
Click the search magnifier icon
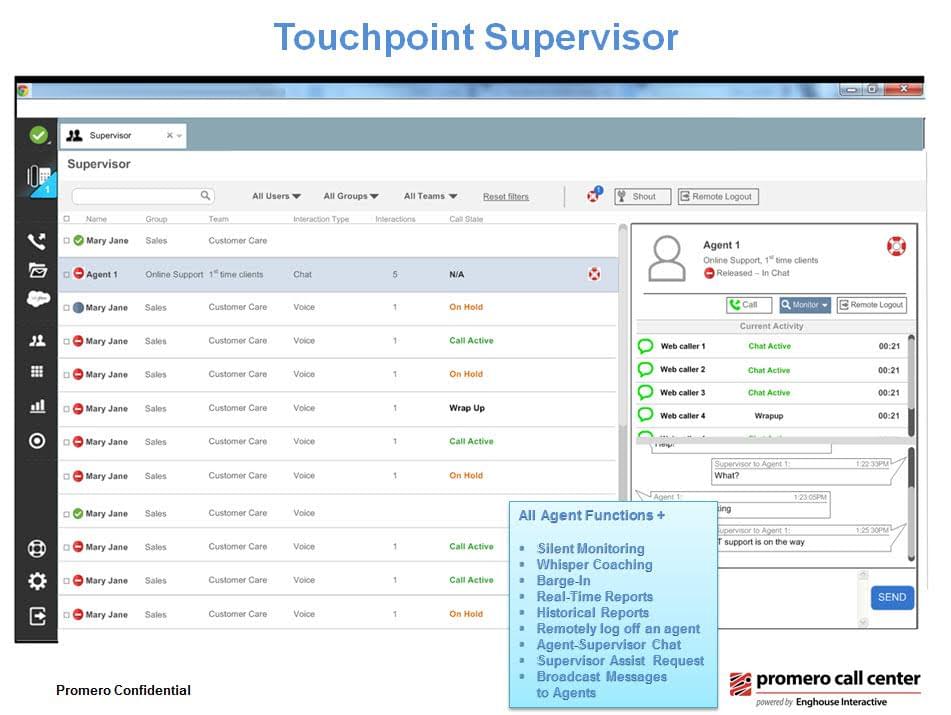[206, 195]
